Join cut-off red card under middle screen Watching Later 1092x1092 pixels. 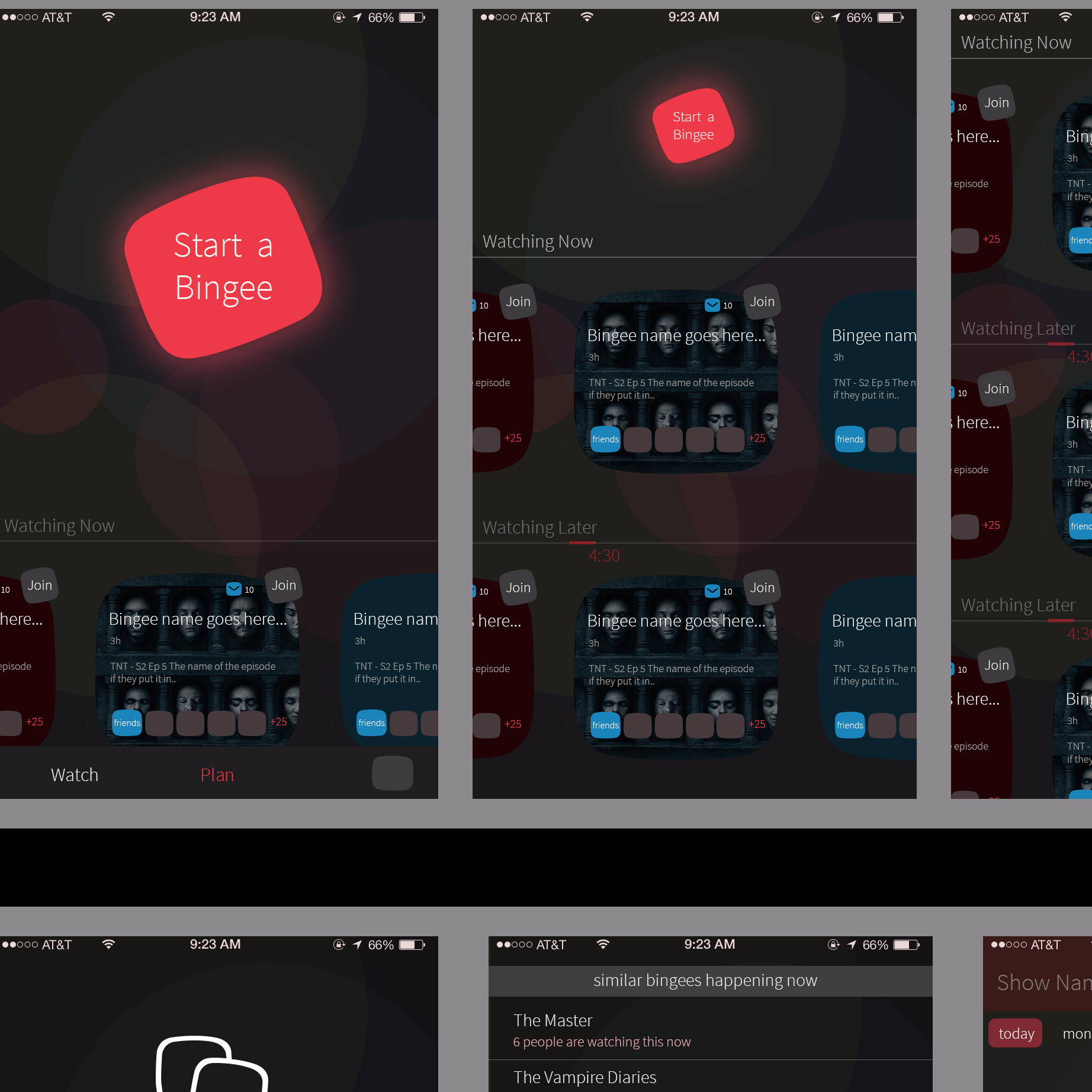[518, 587]
